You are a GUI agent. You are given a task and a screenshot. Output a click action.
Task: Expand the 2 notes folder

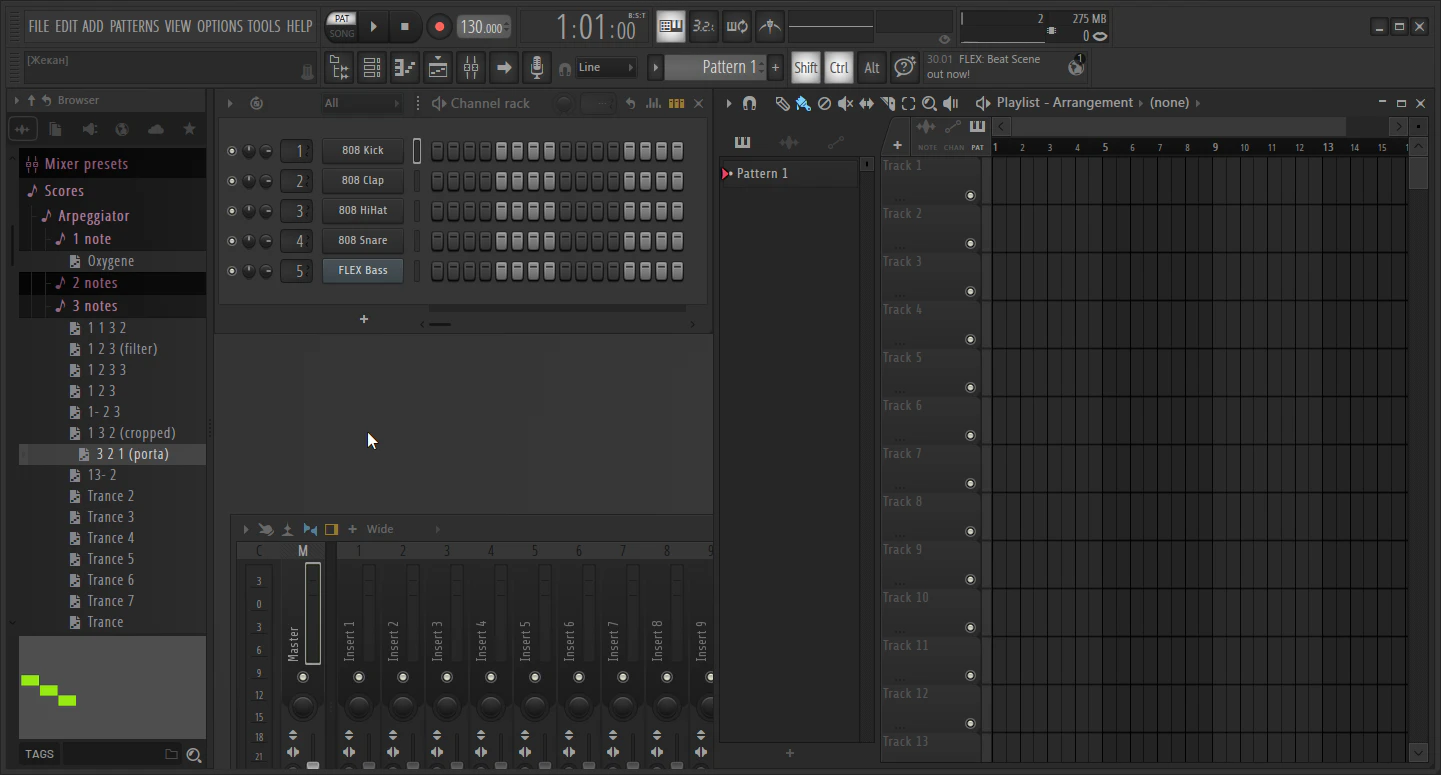pos(94,283)
